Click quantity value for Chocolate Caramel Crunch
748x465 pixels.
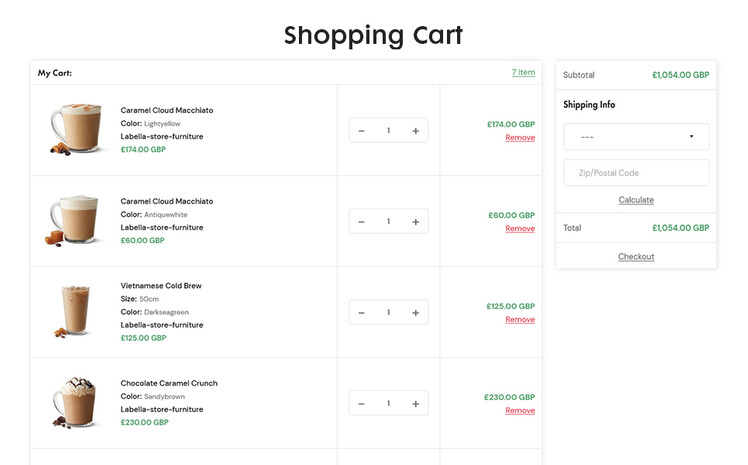pyautogui.click(x=389, y=403)
